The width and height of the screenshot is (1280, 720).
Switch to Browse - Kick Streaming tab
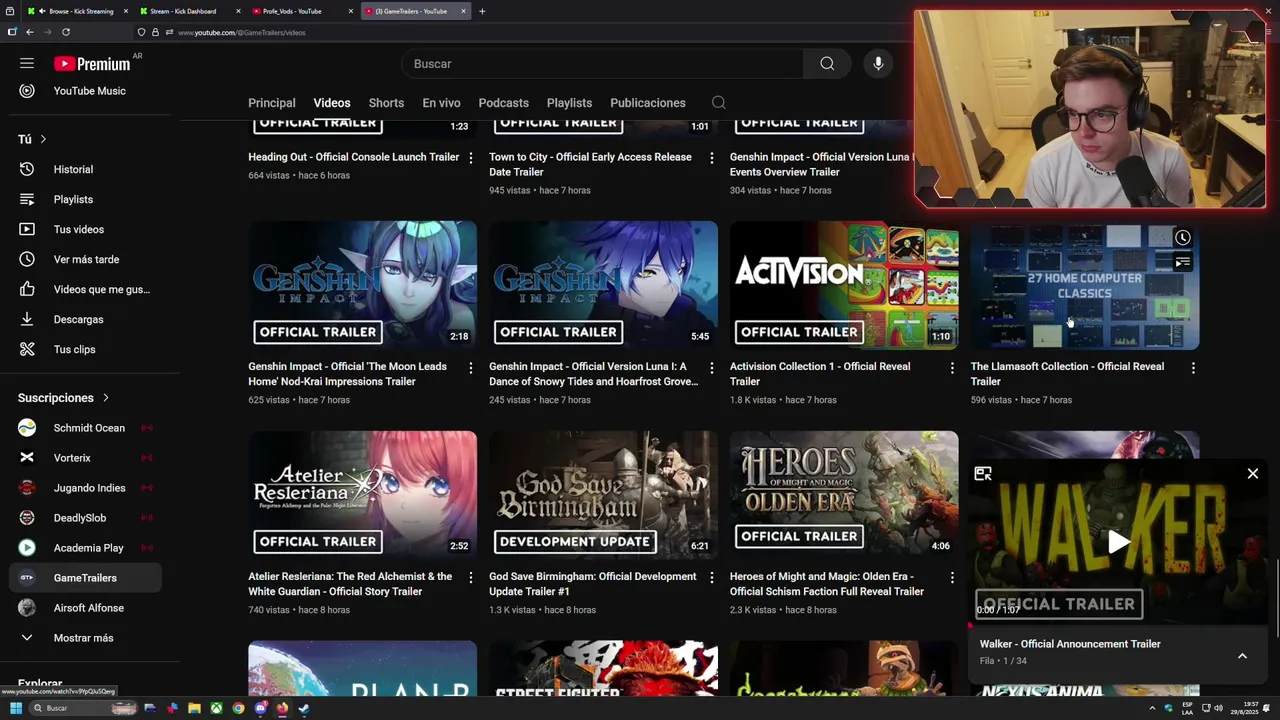click(80, 11)
